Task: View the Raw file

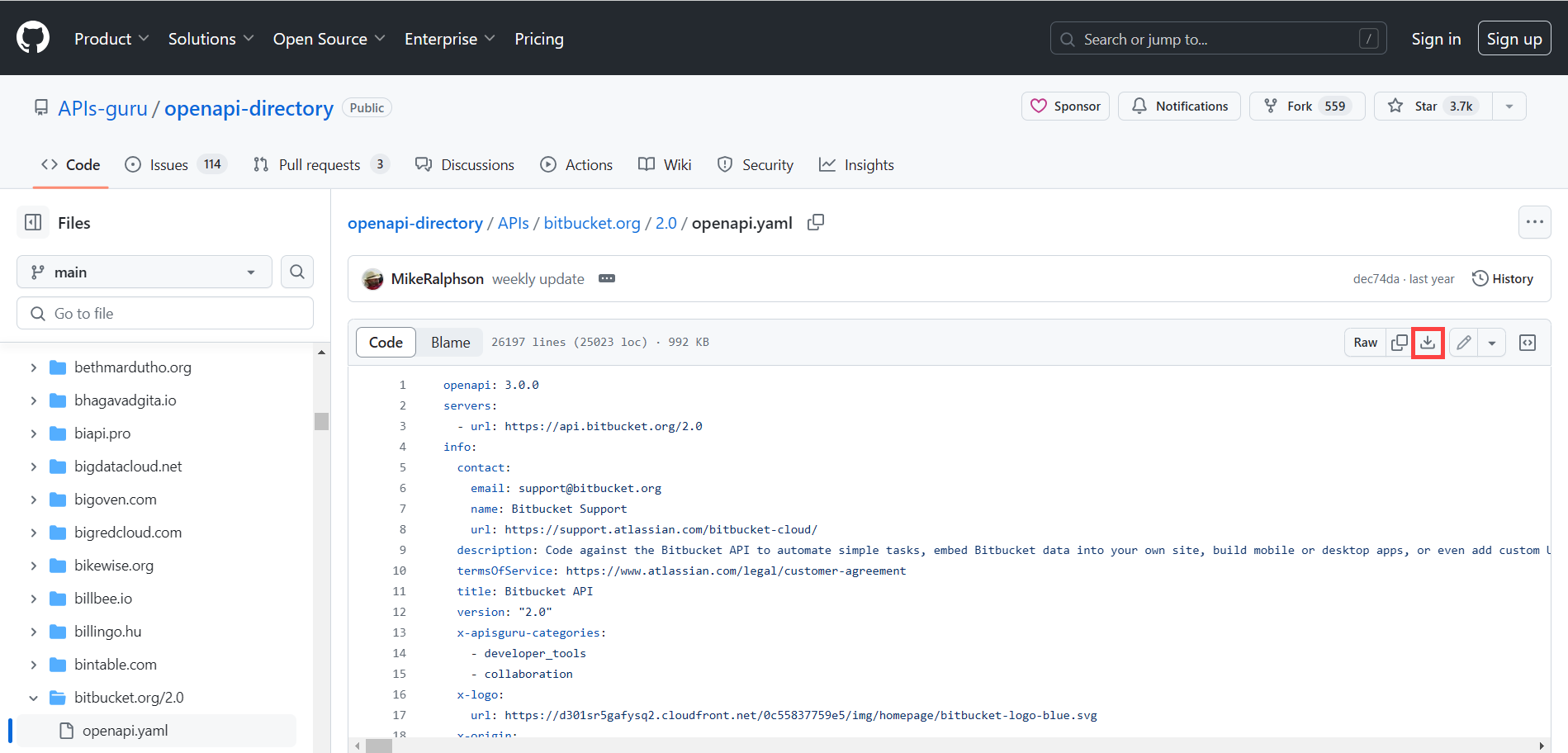Action: pyautogui.click(x=1366, y=343)
